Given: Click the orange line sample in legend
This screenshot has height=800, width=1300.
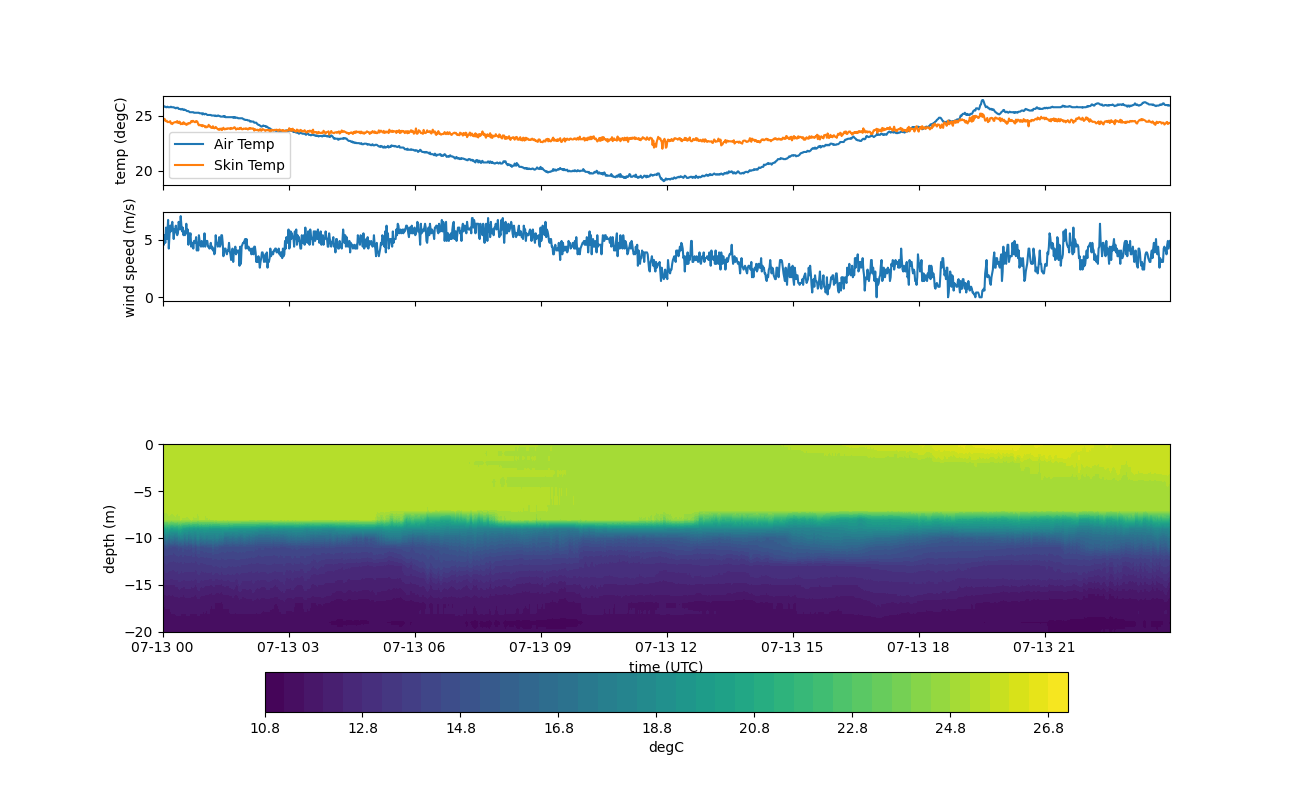Looking at the screenshot, I should click(190, 165).
